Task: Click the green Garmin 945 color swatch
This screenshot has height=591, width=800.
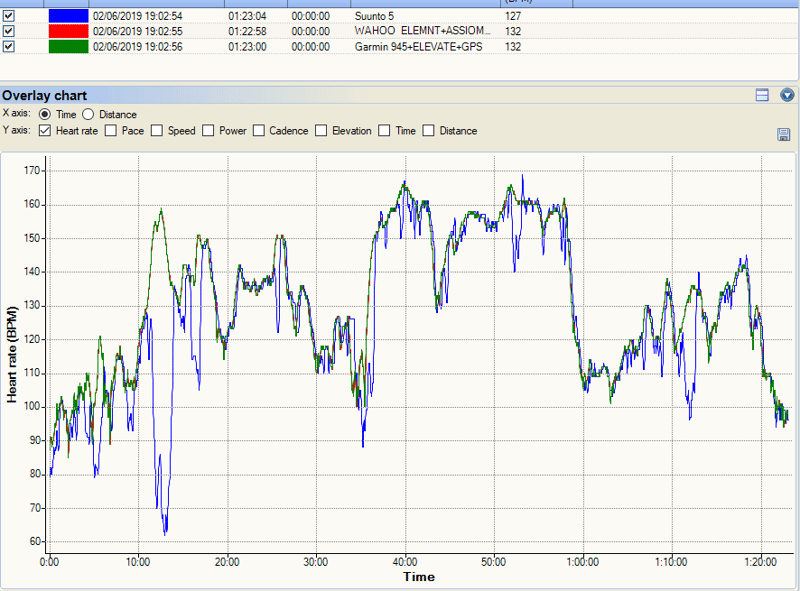Action: (68, 46)
